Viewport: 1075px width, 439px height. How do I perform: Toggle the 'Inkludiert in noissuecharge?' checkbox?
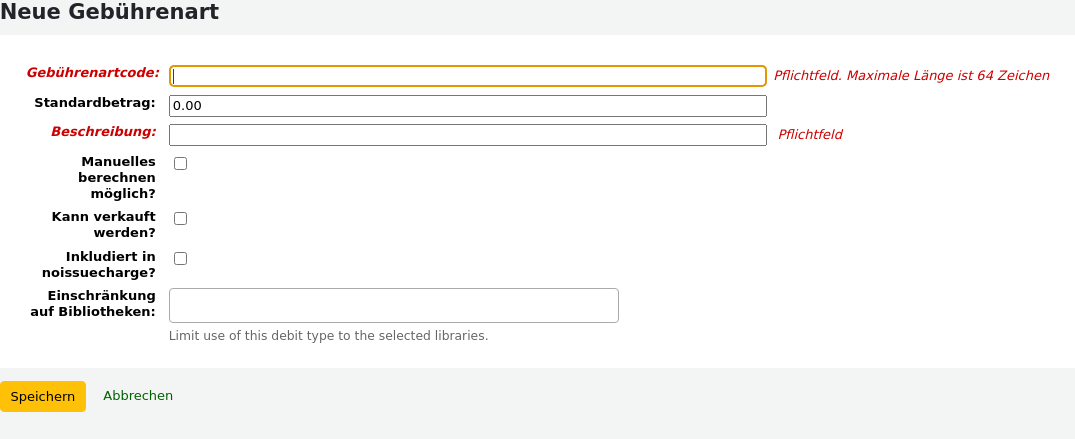[x=181, y=258]
